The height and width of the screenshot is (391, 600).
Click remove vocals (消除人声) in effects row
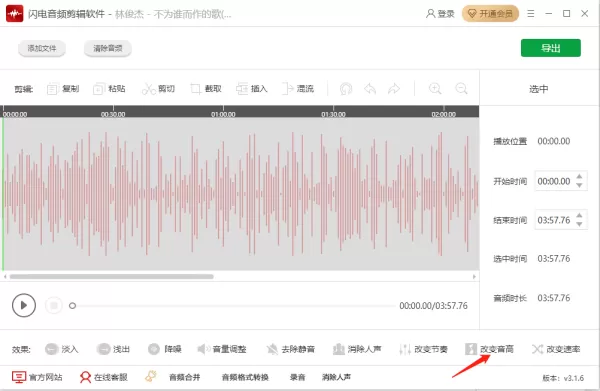tap(357, 349)
